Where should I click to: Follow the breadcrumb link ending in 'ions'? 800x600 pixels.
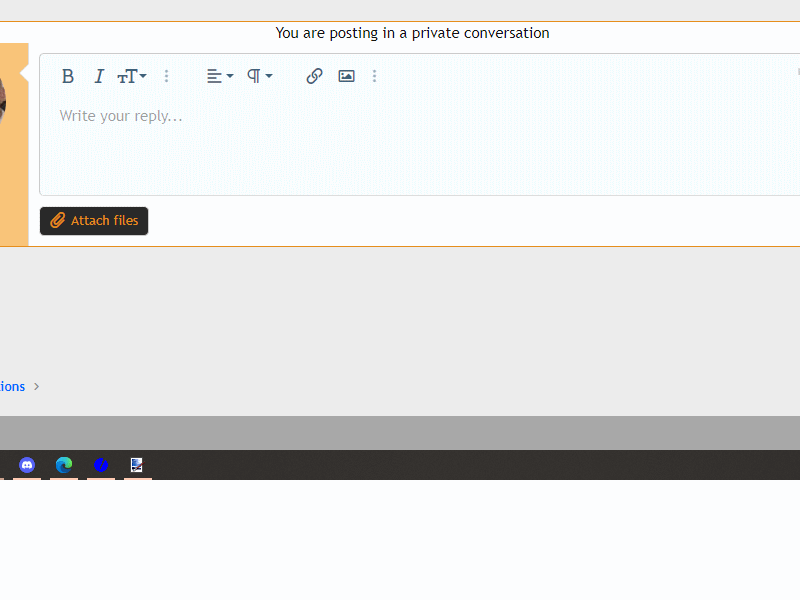12,386
